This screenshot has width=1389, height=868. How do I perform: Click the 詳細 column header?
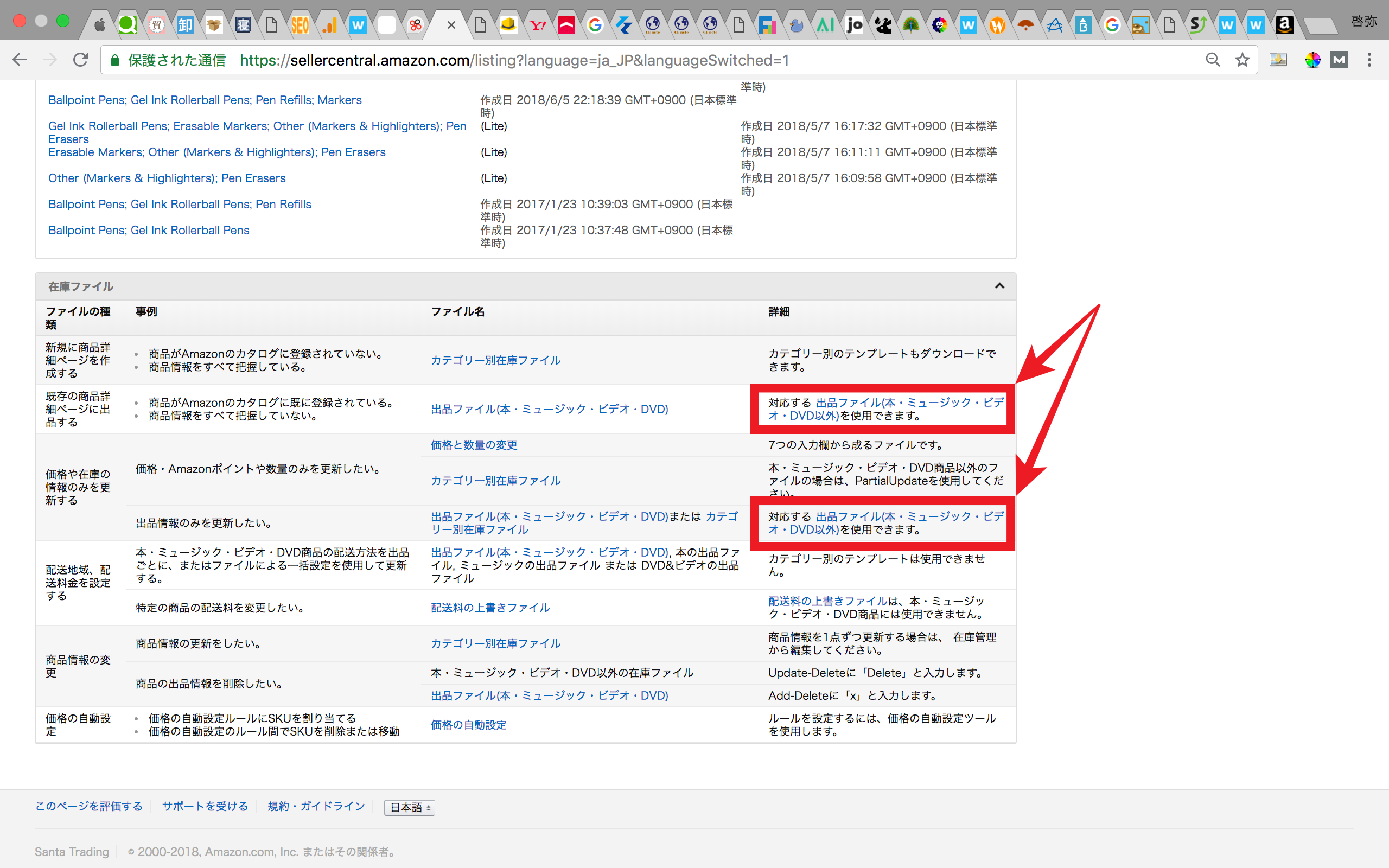pos(779,312)
